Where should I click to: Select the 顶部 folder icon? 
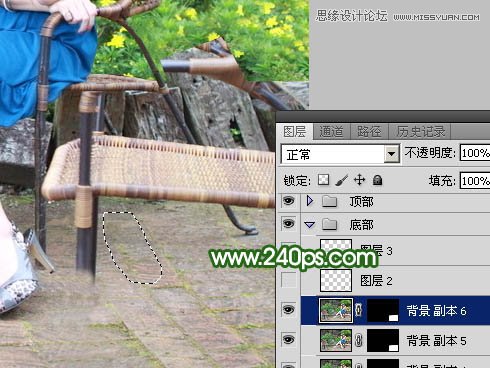click(x=330, y=201)
